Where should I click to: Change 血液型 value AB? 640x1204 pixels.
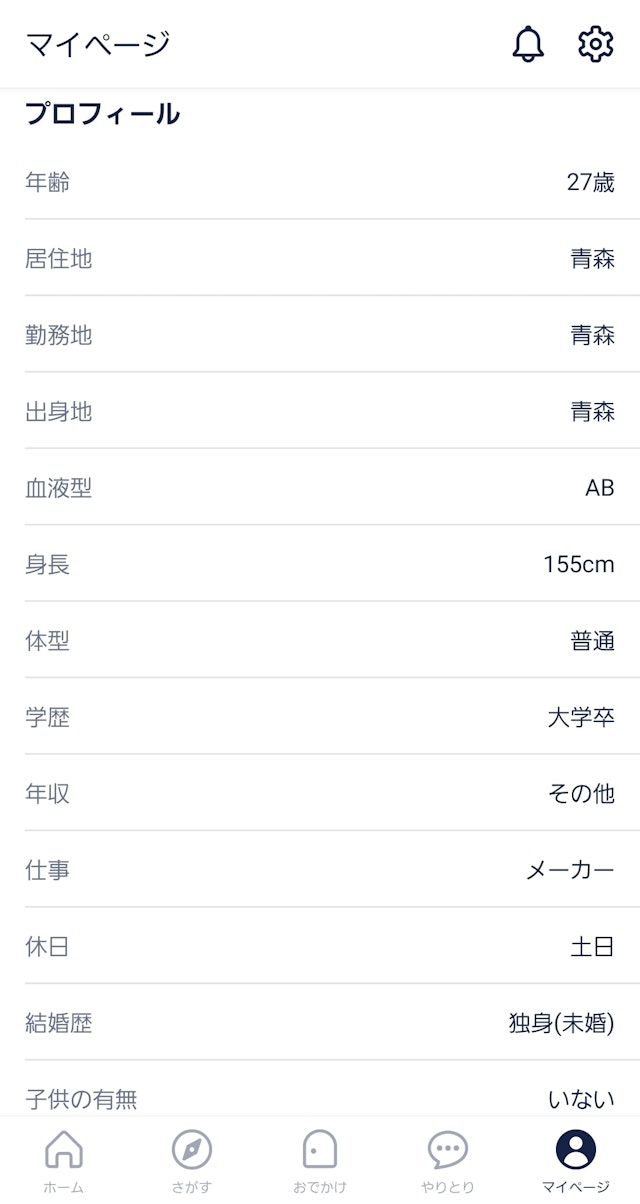click(x=599, y=488)
